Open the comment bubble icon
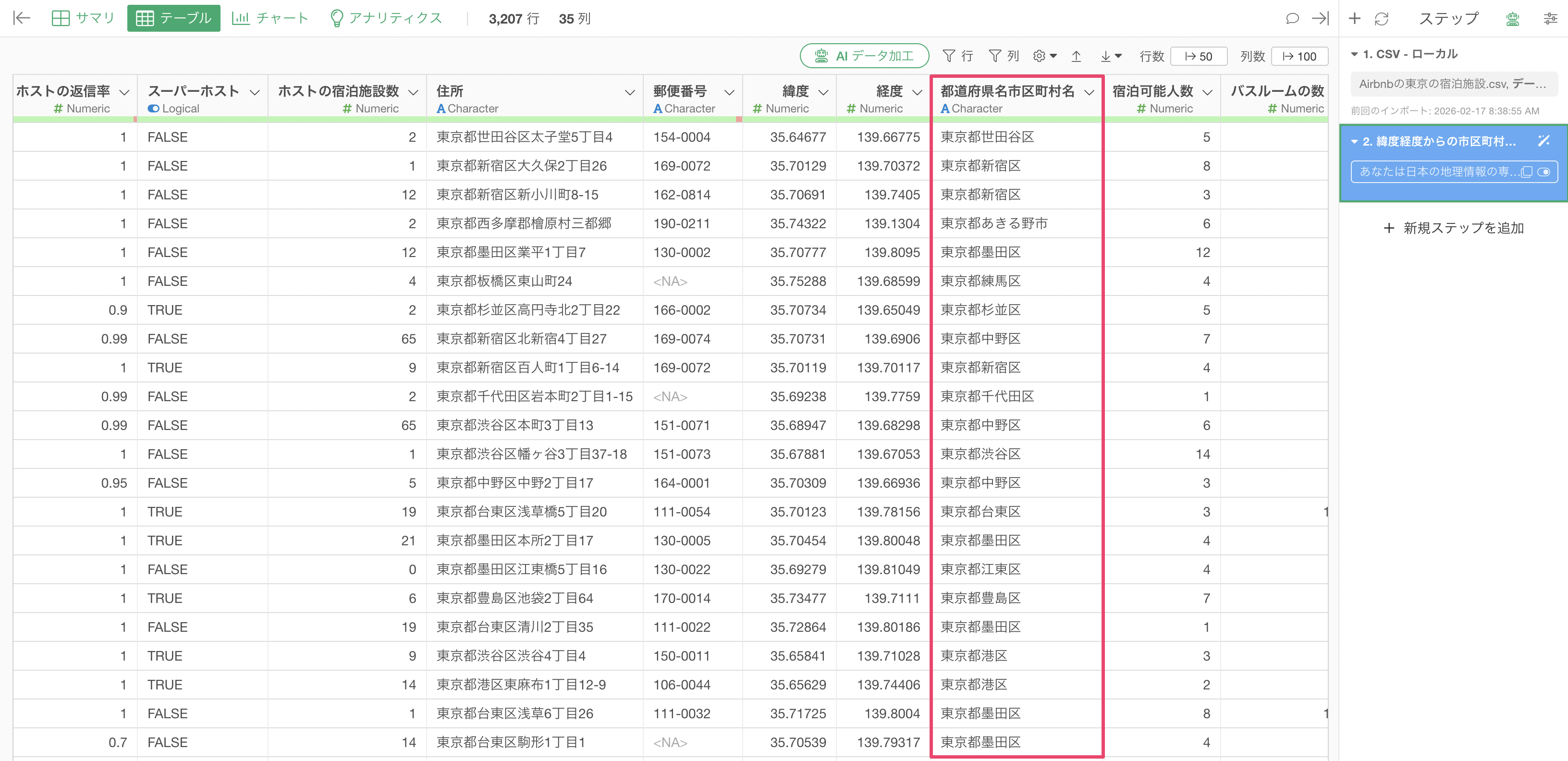This screenshot has height=761, width=1568. pyautogui.click(x=1292, y=19)
